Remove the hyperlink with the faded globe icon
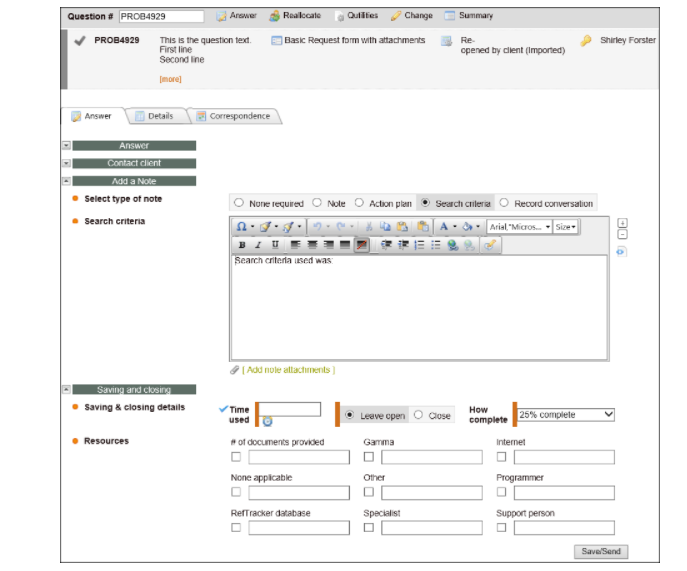Screen dimensions: 687x571 (x=469, y=245)
